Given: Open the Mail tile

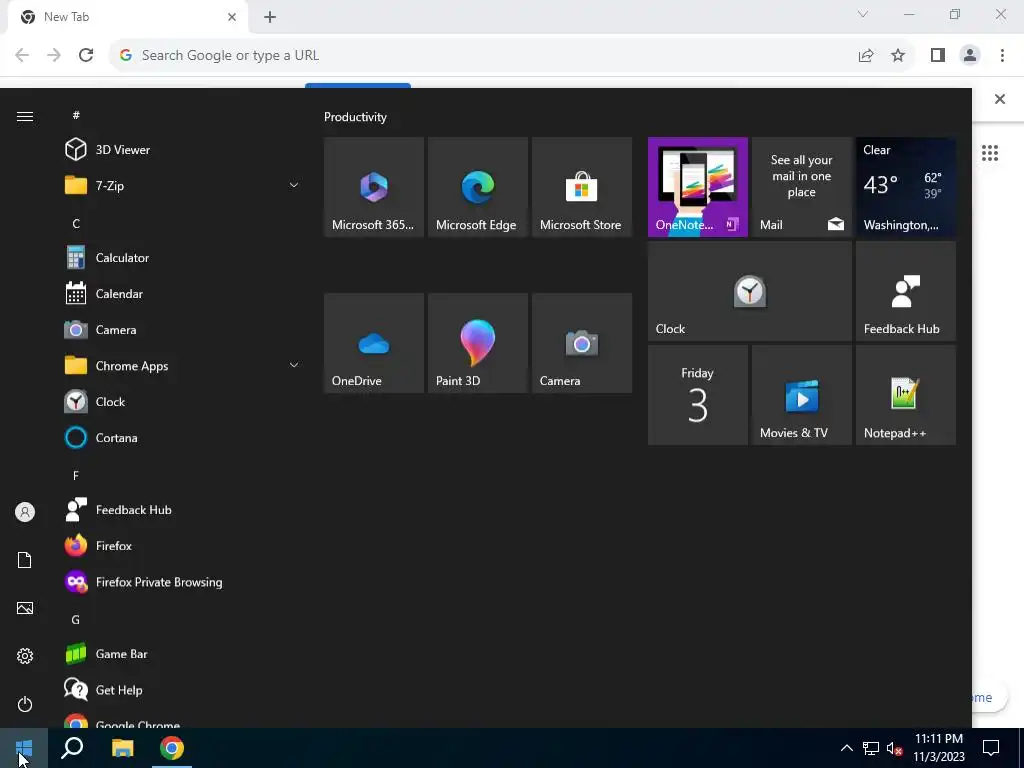Looking at the screenshot, I should pos(802,187).
